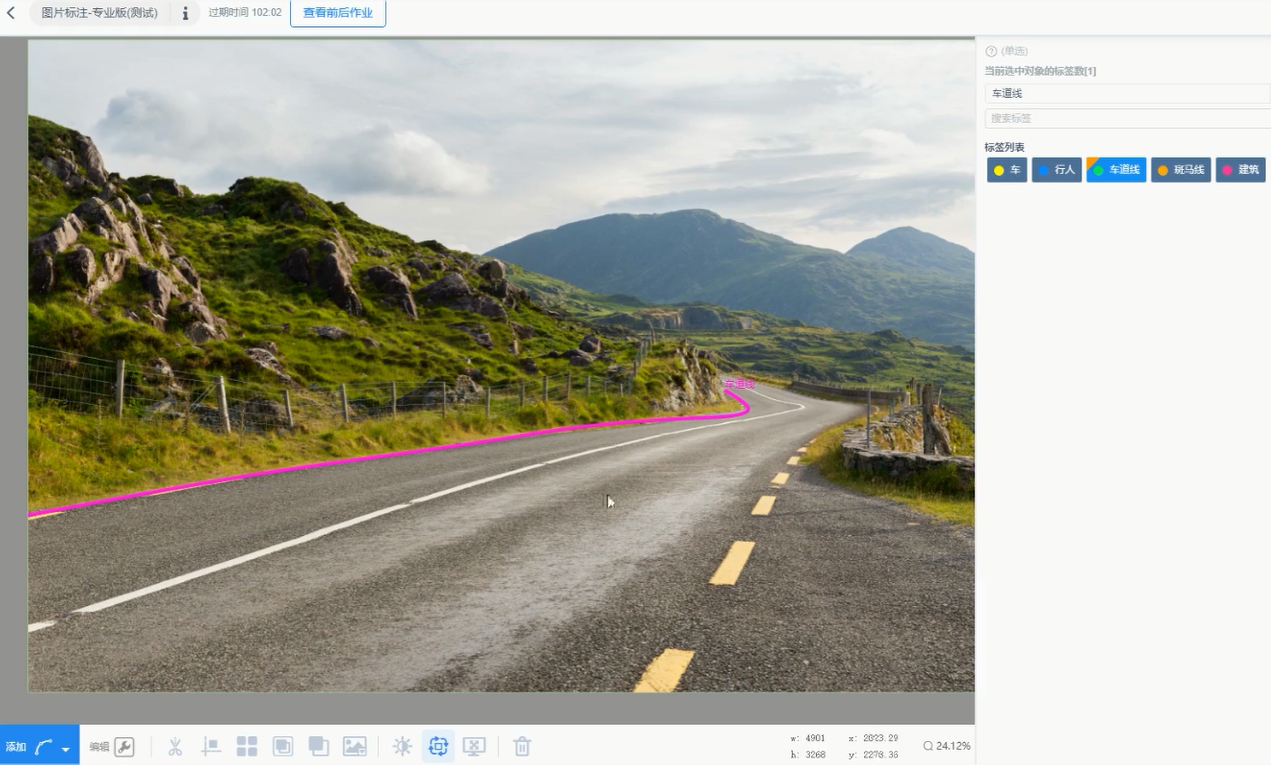Select the scissors cut tool
The image size is (1271, 765).
(175, 746)
